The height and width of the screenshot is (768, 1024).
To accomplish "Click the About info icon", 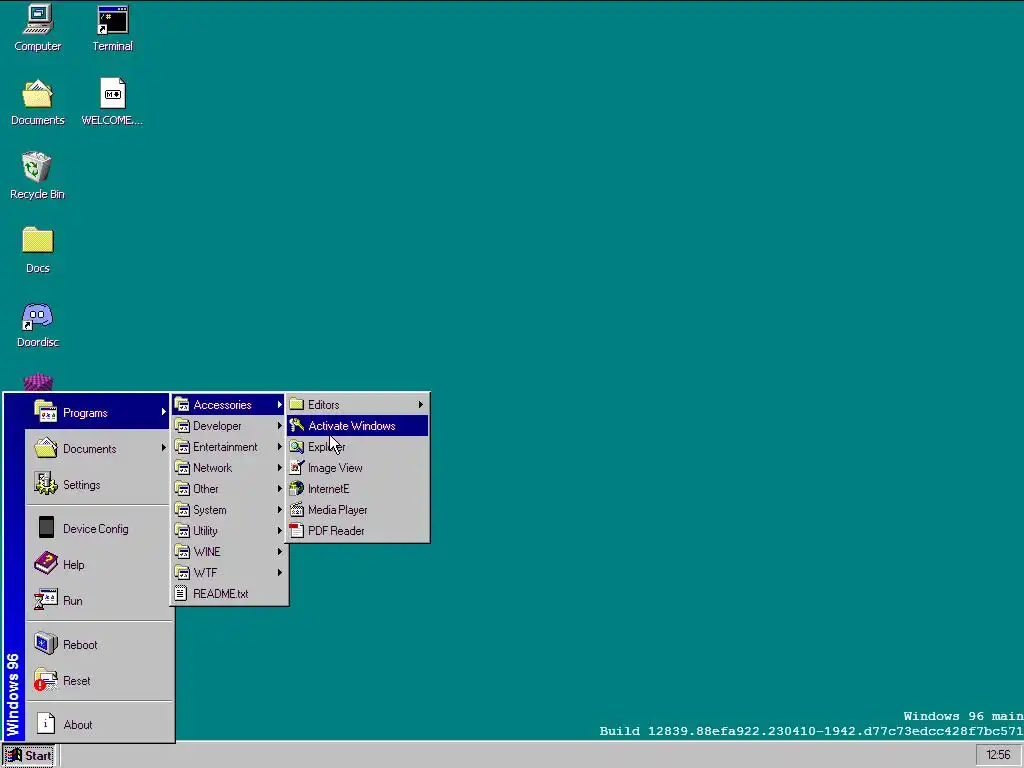I will click(x=46, y=724).
